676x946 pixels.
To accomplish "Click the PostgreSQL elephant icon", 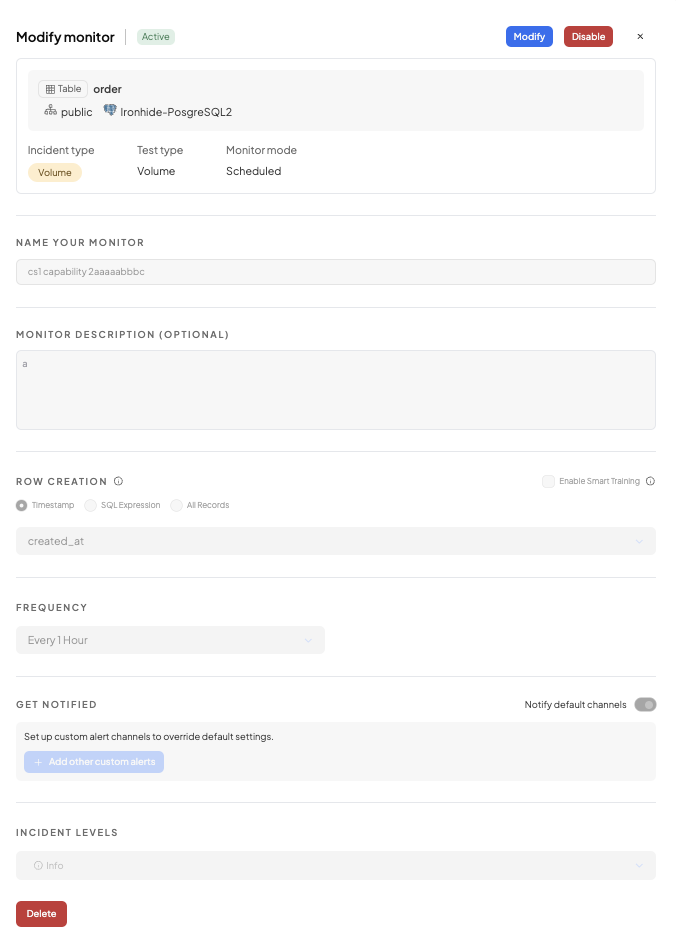I will pos(110,111).
